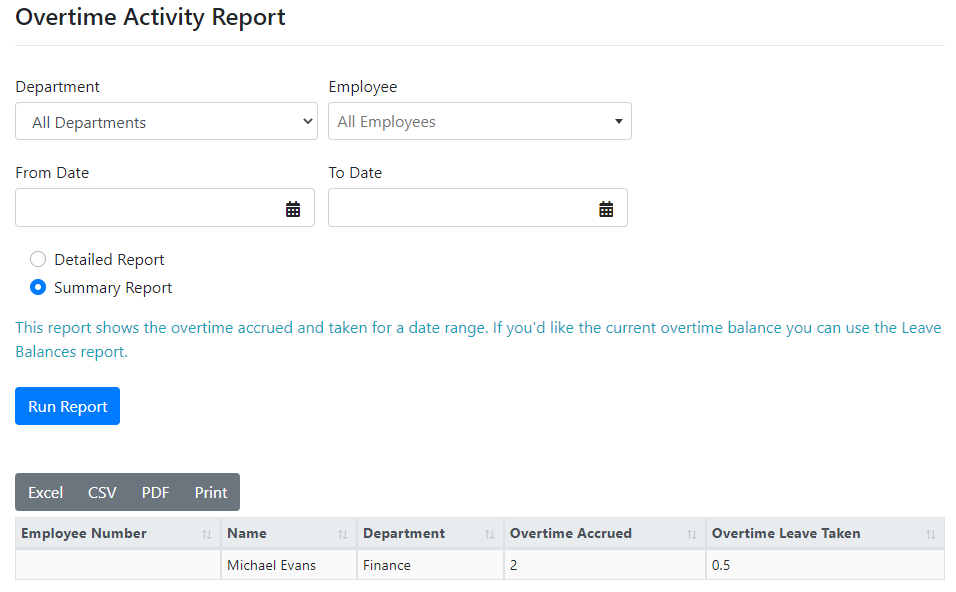The width and height of the screenshot is (956, 592).
Task: Open the To Date calendar picker
Action: (x=605, y=208)
